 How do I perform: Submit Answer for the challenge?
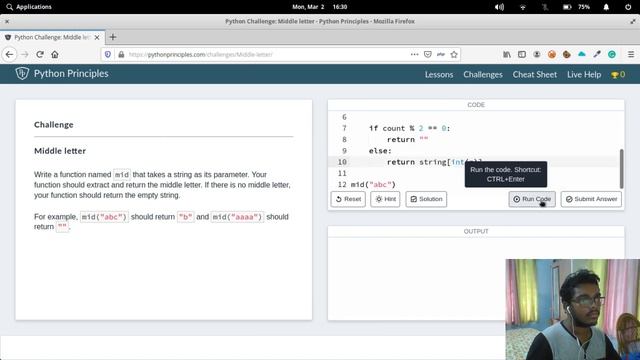tap(591, 199)
